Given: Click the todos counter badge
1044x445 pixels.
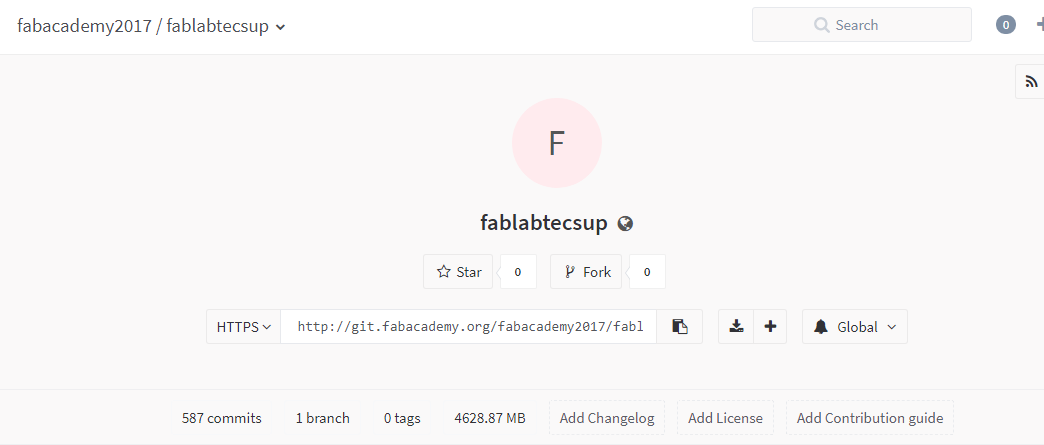Looking at the screenshot, I should [x=1006, y=25].
